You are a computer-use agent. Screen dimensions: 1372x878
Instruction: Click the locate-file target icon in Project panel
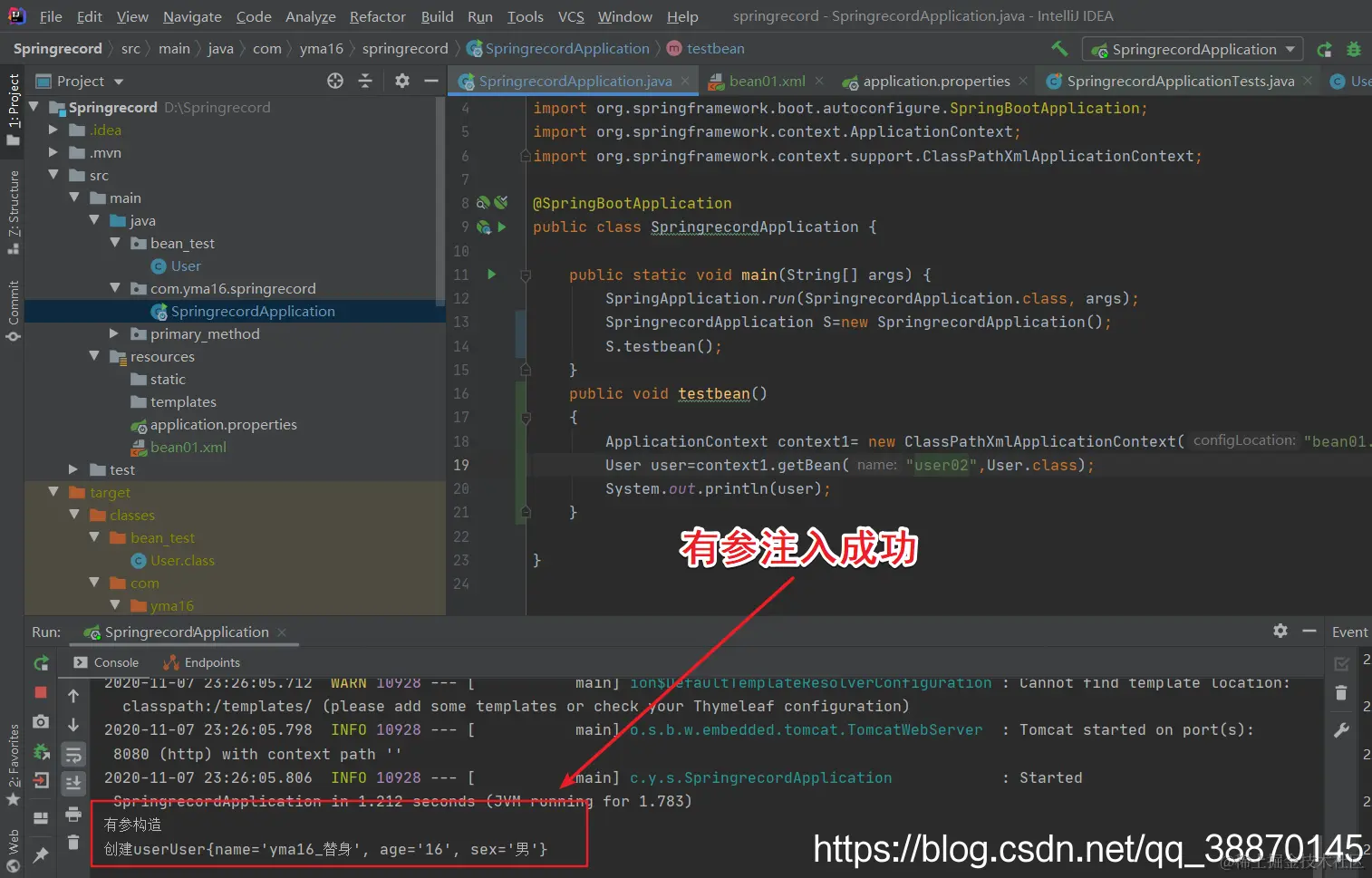click(335, 81)
